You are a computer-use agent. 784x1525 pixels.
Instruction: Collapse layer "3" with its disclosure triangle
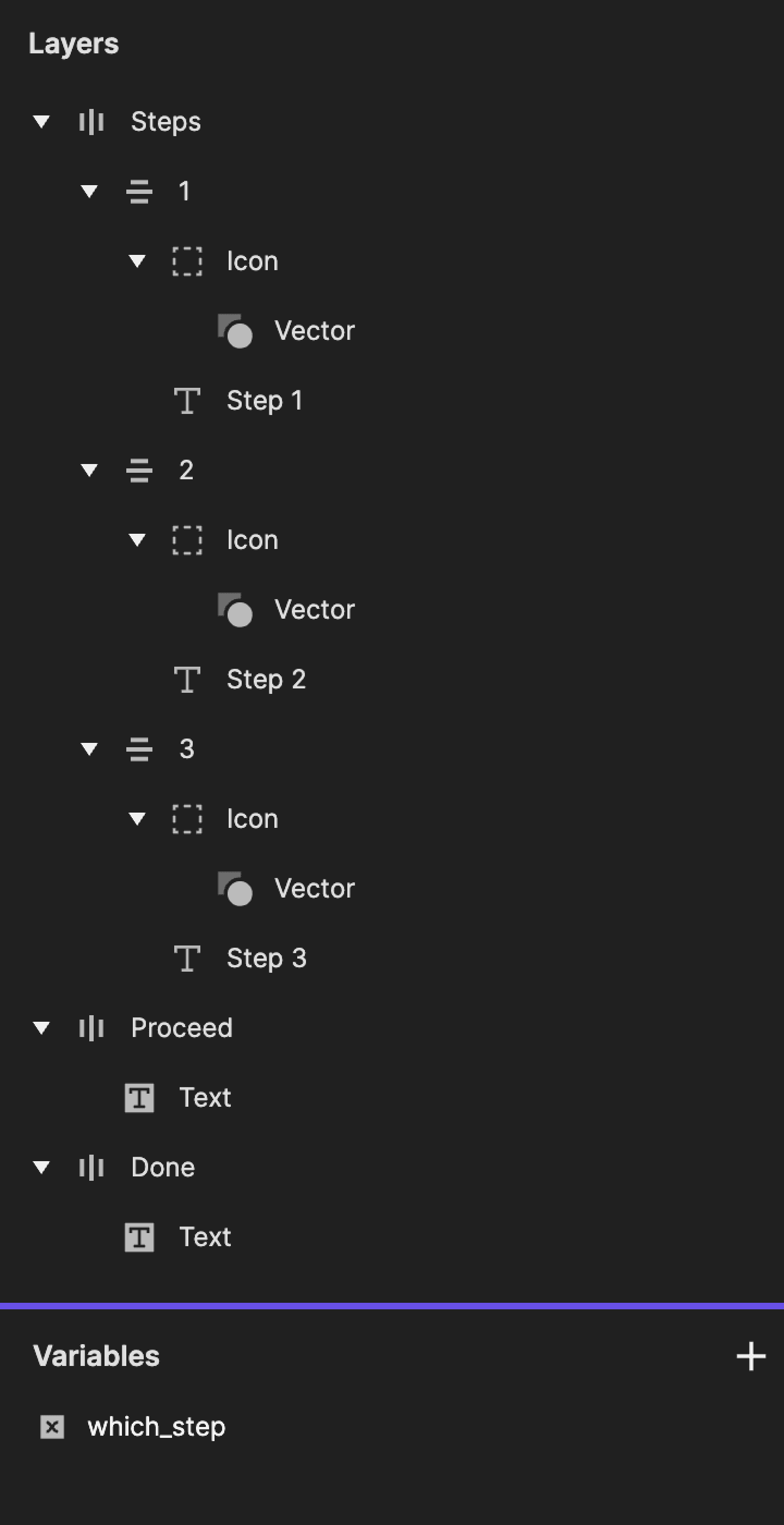(x=89, y=748)
